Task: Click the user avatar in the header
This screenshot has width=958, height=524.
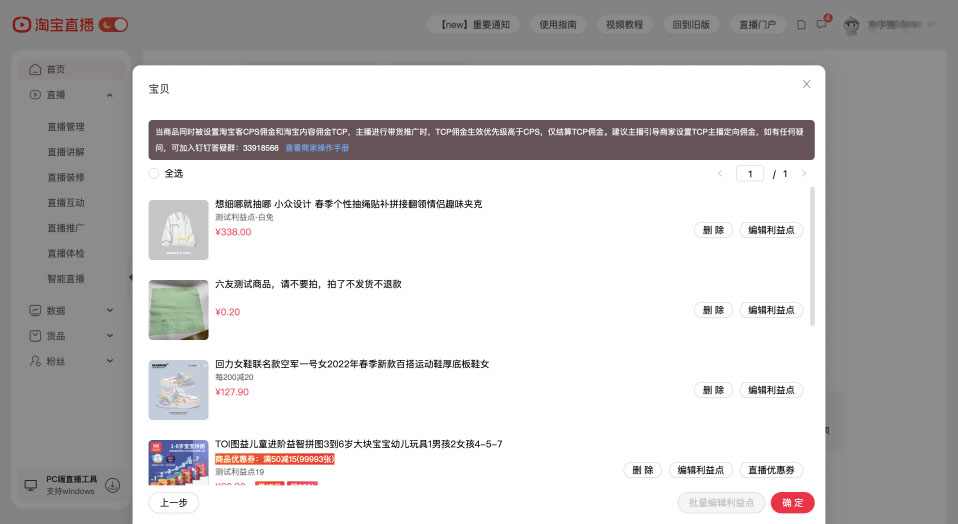Action: 852,25
